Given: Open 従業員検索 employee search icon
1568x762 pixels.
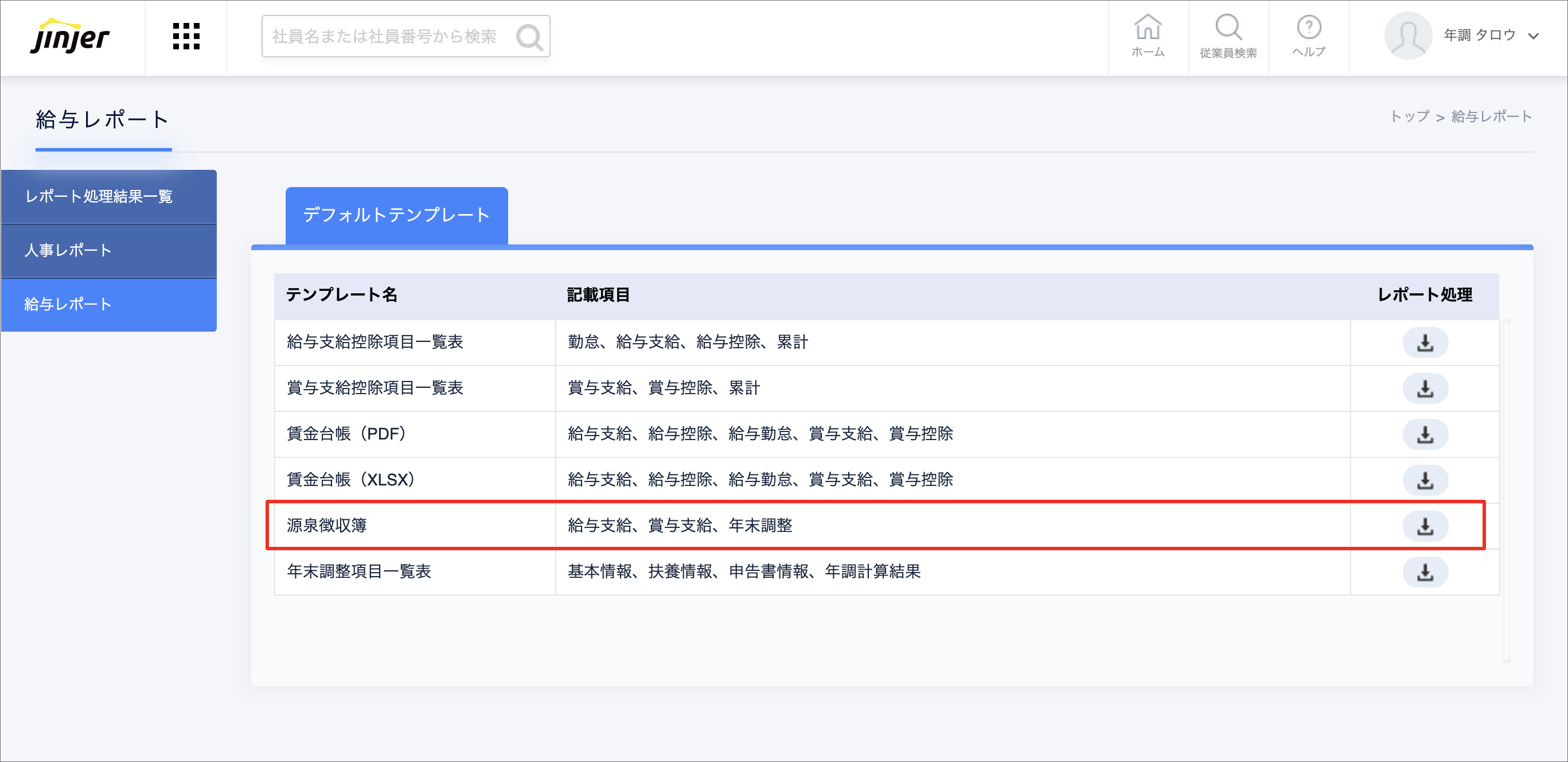Looking at the screenshot, I should pyautogui.click(x=1228, y=37).
